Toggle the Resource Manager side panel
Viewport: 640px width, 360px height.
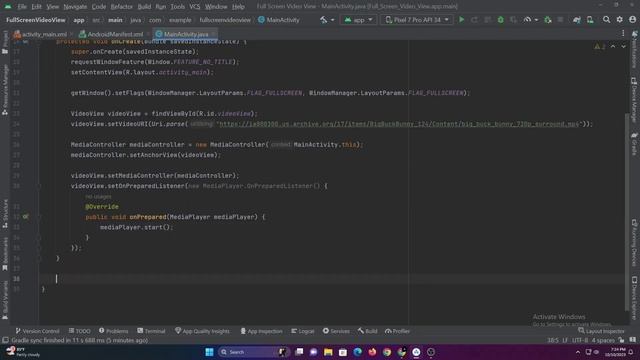coord(5,90)
